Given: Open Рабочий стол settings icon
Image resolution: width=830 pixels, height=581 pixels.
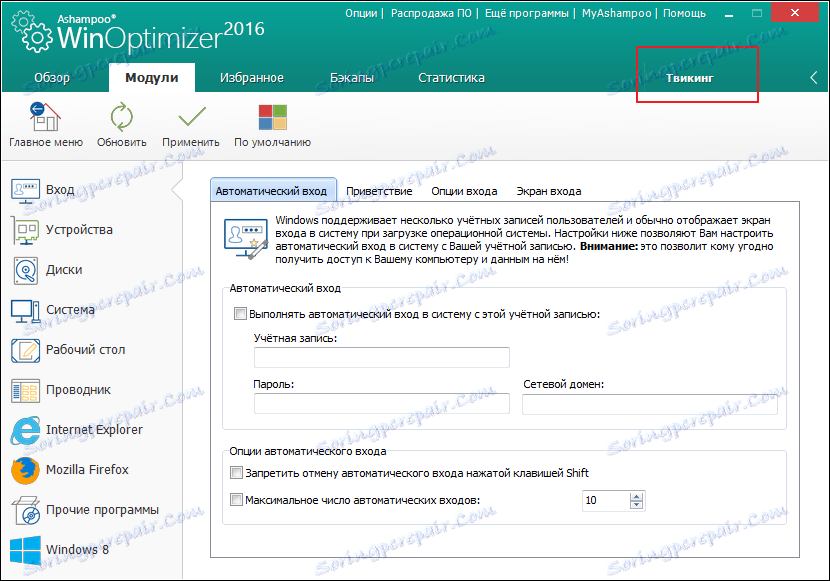Looking at the screenshot, I should click(27, 350).
